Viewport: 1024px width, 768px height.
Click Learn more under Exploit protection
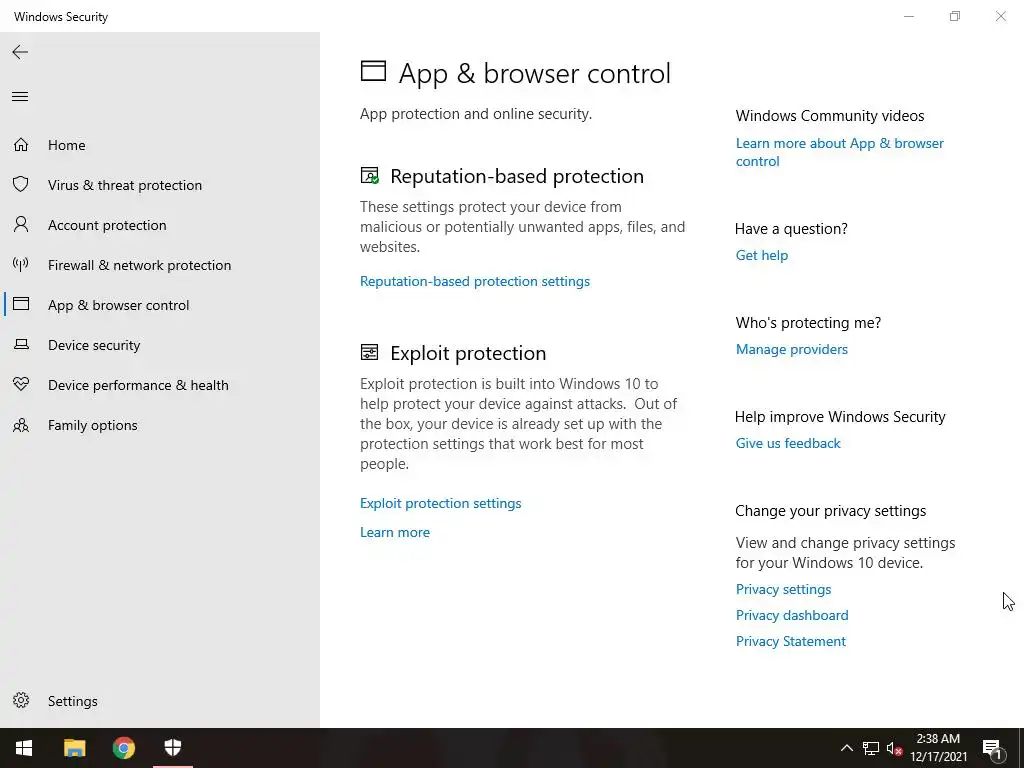pyautogui.click(x=395, y=532)
